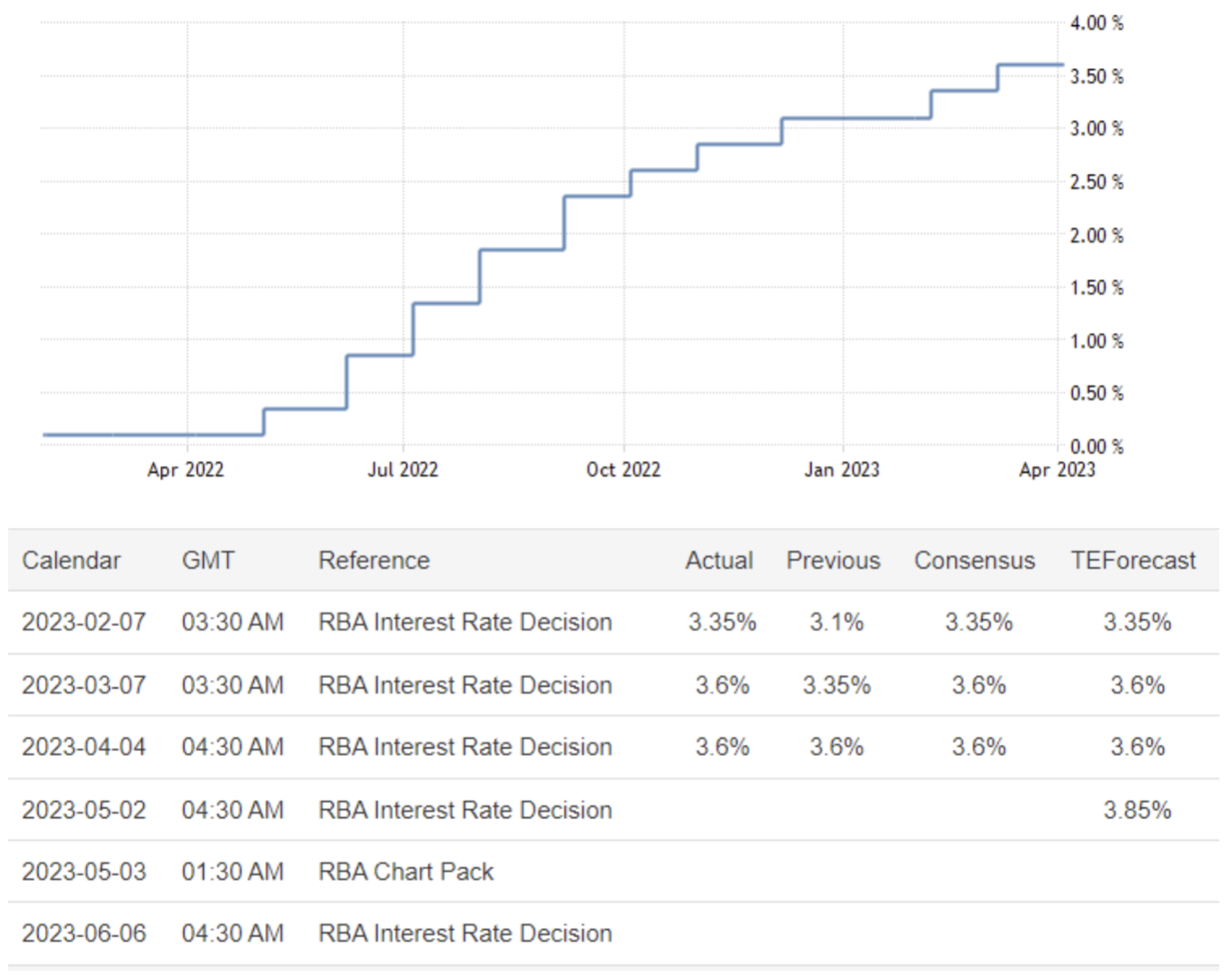1232x975 pixels.
Task: Click the 4.00 % y-axis label
Action: (1096, 23)
